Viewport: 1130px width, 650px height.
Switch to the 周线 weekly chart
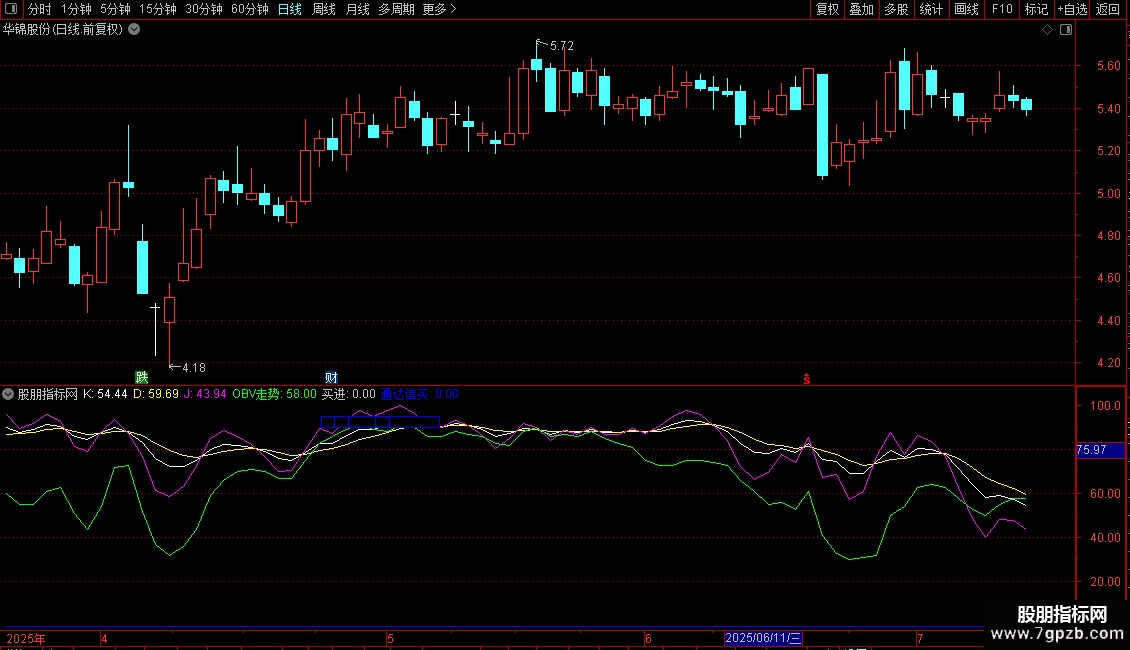tap(324, 9)
